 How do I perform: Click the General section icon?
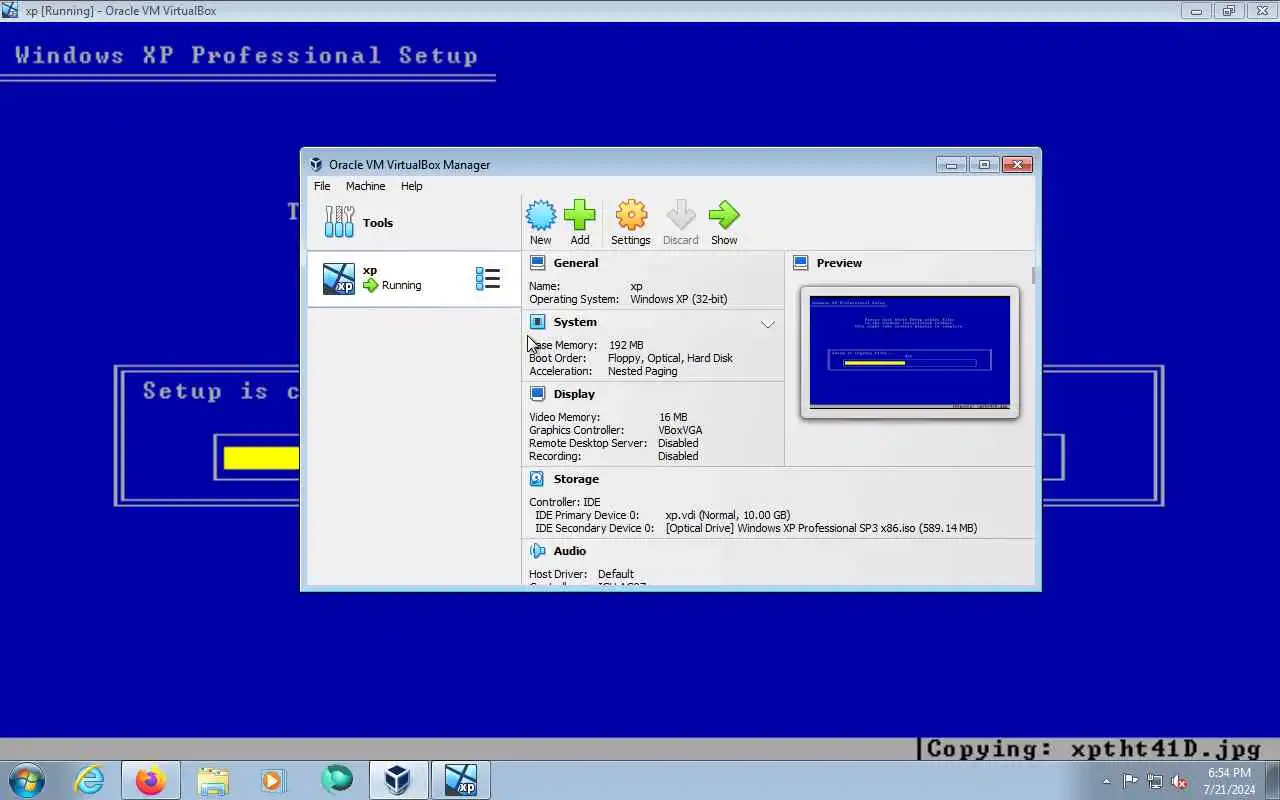click(537, 263)
